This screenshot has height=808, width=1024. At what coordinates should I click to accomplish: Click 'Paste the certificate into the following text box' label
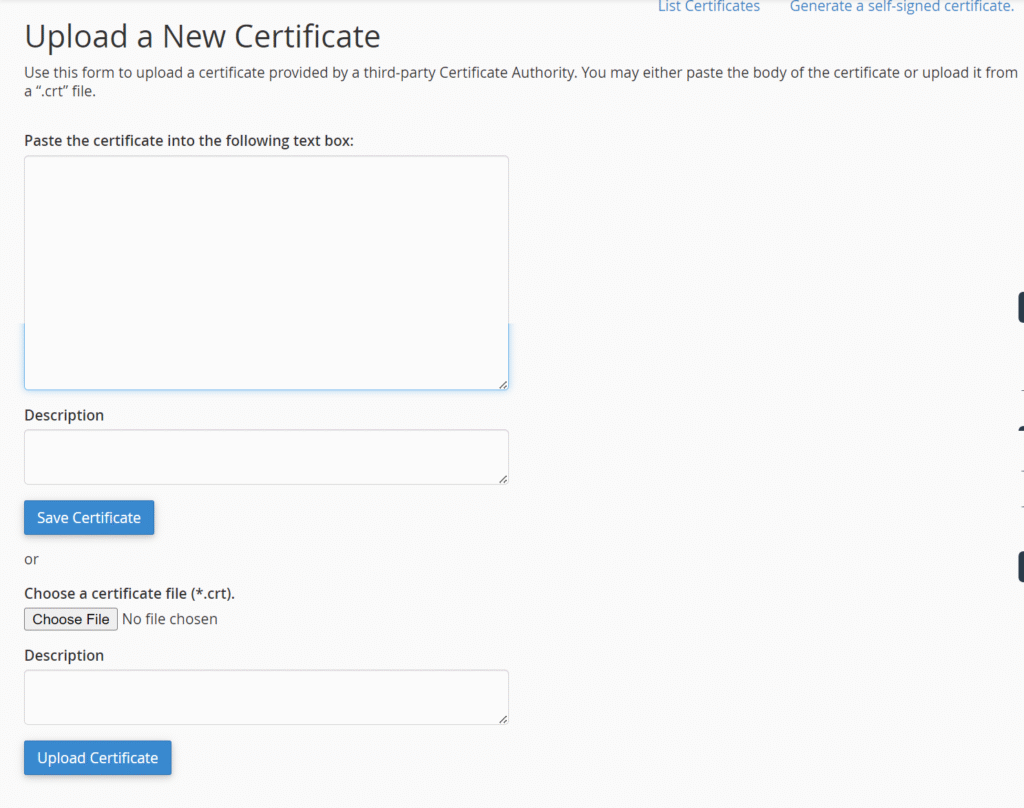[x=189, y=140]
